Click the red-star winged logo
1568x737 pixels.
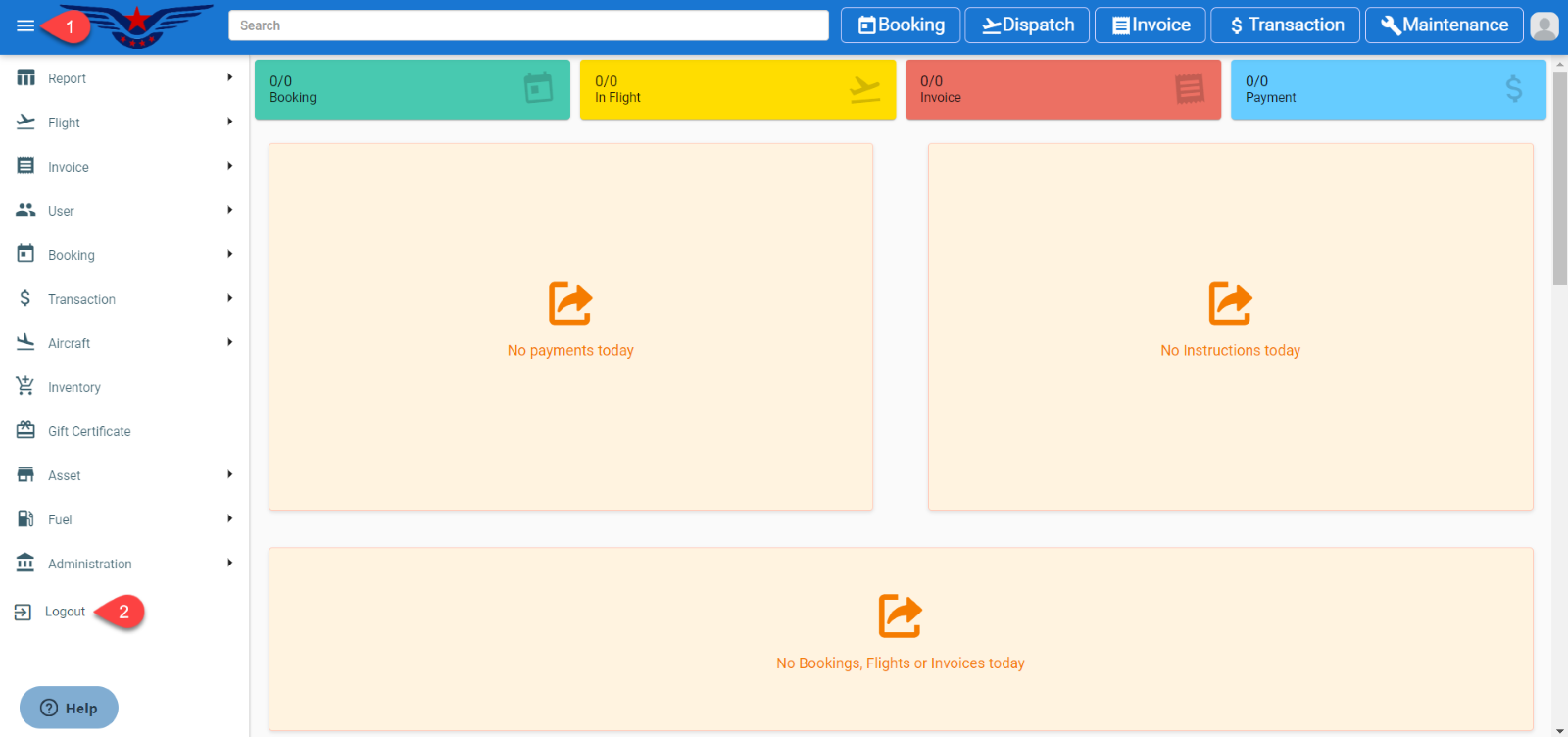click(138, 25)
